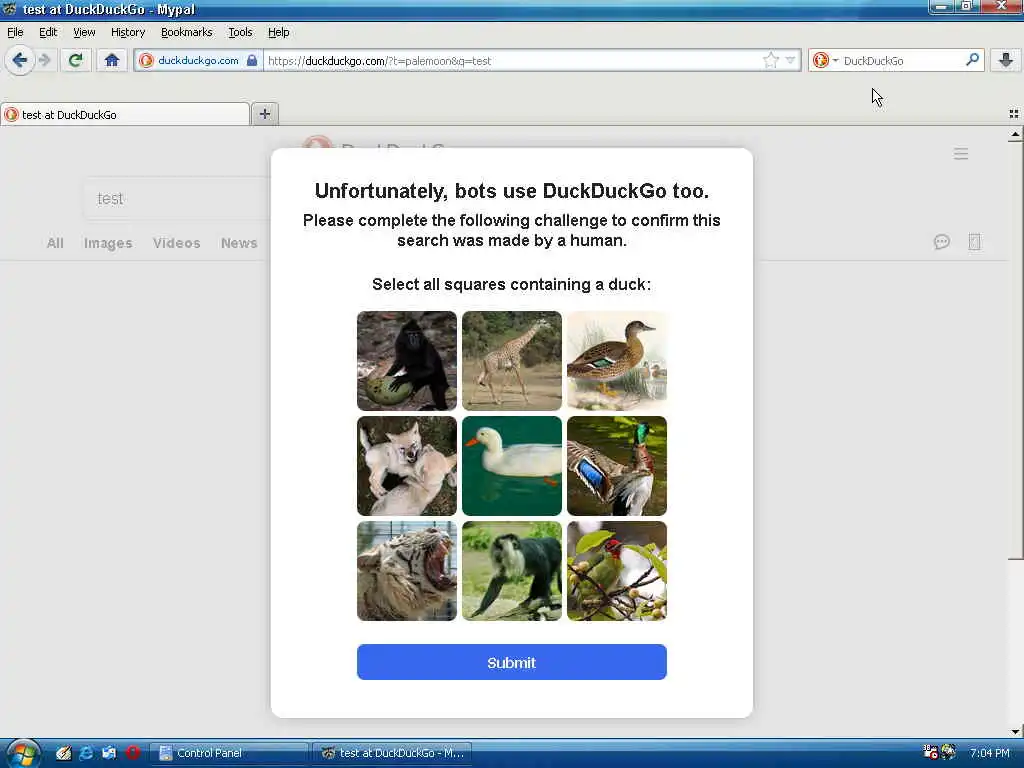
Task: Click the taskbar clock showing 7:04 PM
Action: click(x=989, y=753)
